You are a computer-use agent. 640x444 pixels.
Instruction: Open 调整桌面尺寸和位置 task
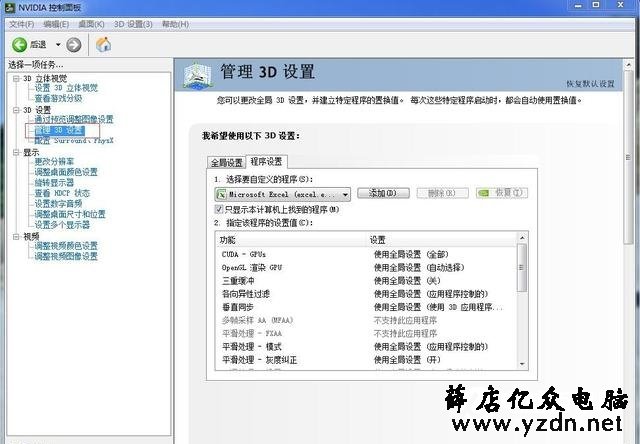(x=70, y=214)
